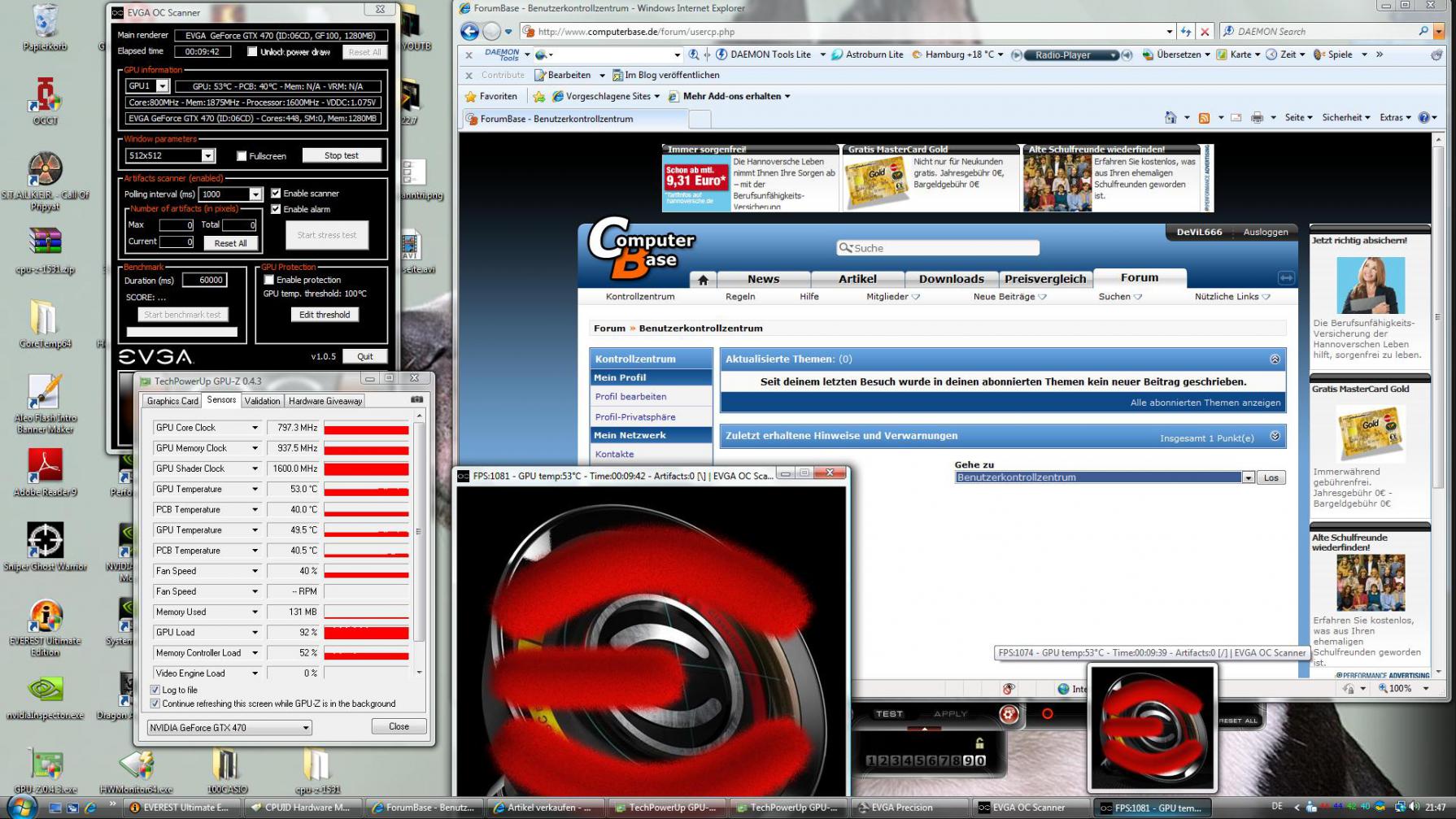The height and width of the screenshot is (819, 1456).
Task: Open the 512x512 window size dropdown
Action: (207, 155)
